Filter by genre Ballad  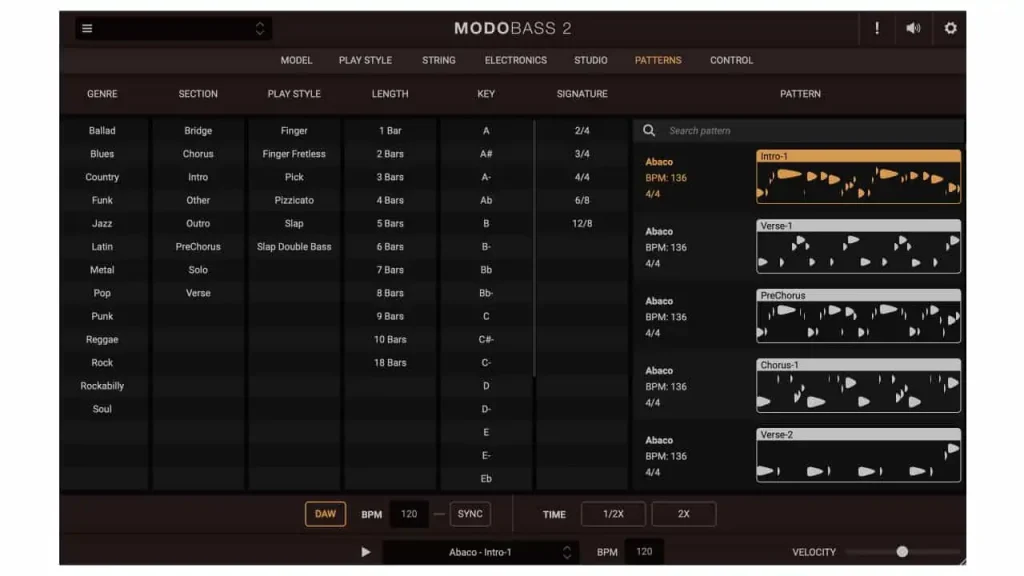[x=102, y=131]
